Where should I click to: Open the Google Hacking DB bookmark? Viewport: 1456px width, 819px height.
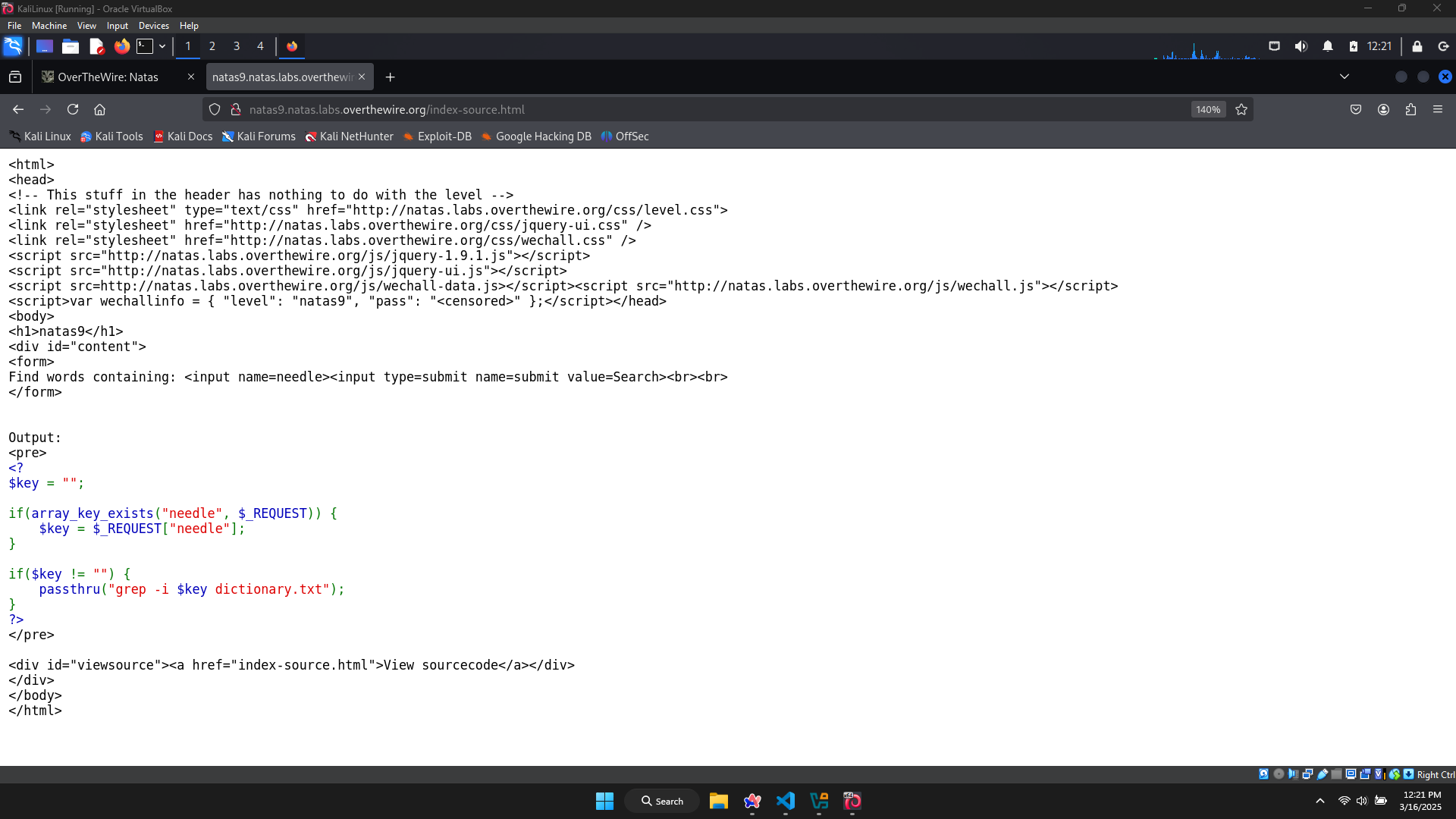click(535, 136)
